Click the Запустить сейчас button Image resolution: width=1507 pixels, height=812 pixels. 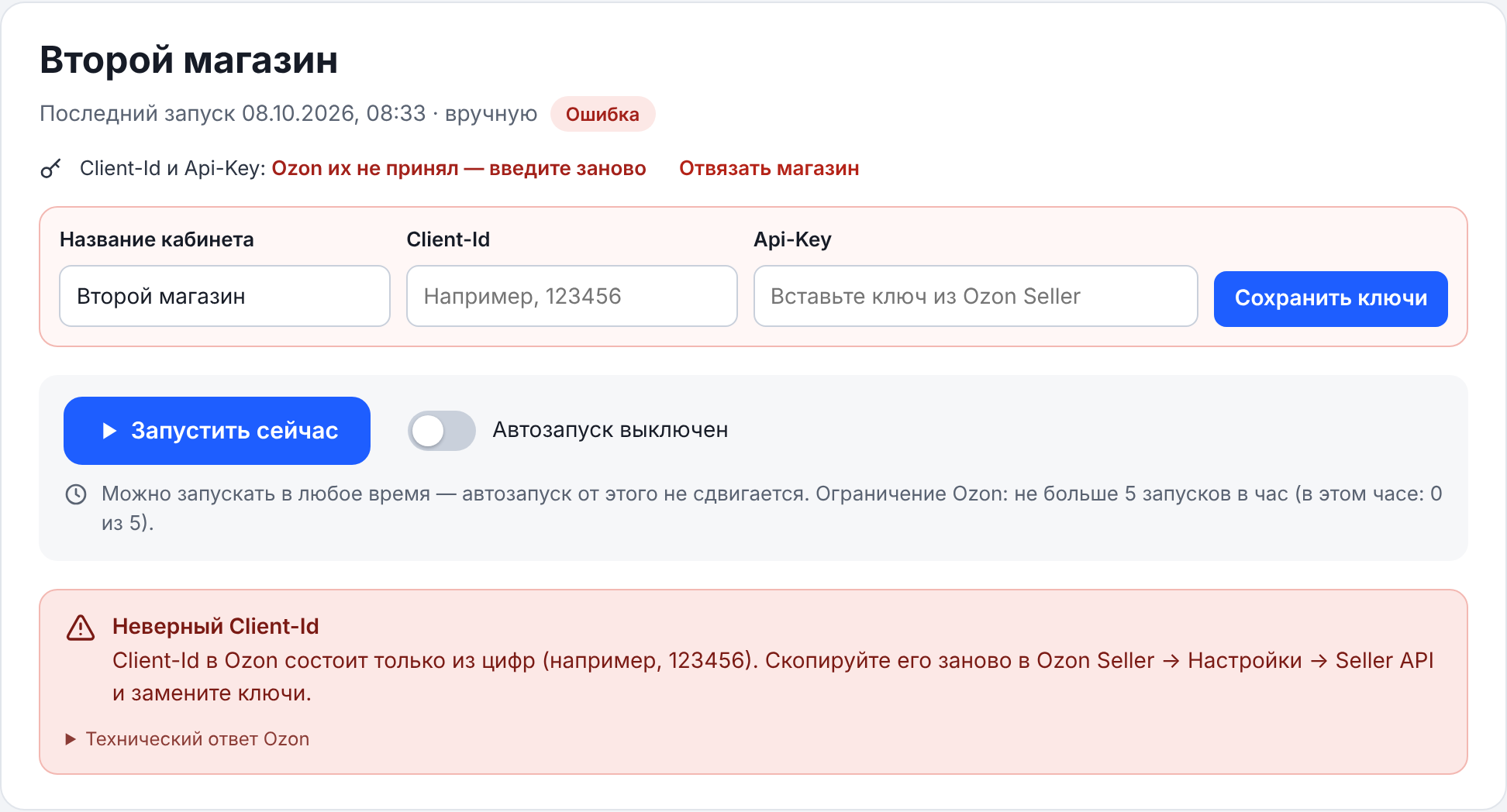217,431
